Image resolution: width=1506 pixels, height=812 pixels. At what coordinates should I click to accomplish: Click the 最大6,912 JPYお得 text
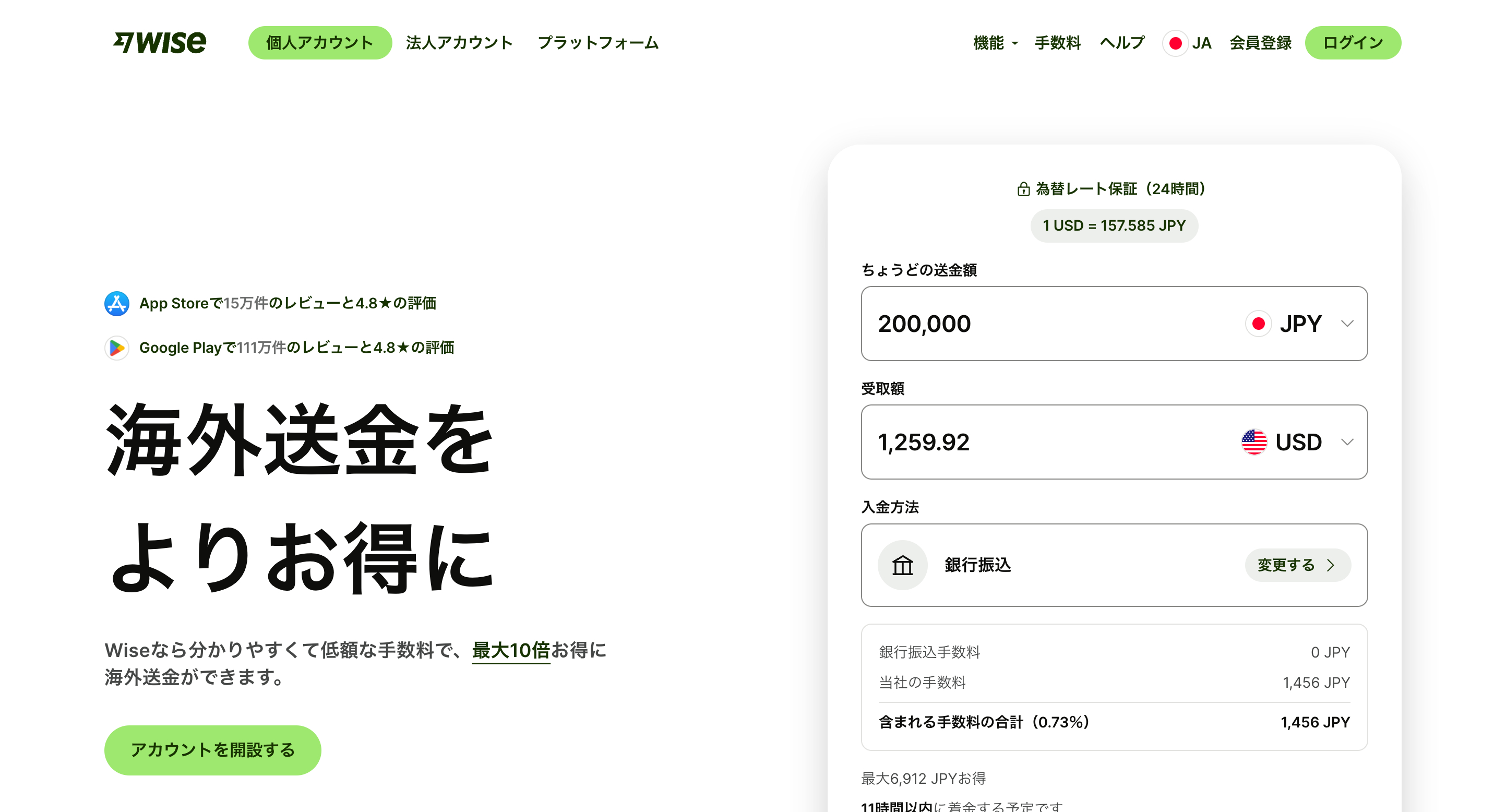923,779
